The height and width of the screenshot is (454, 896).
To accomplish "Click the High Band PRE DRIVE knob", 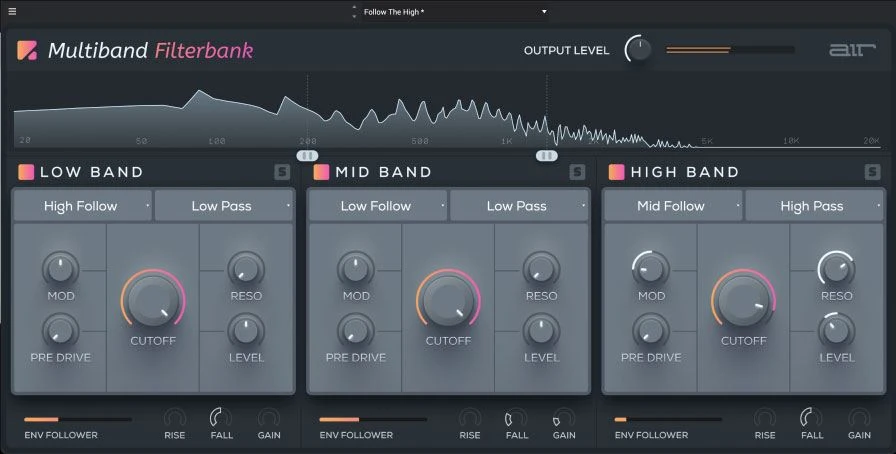I will (x=650, y=330).
